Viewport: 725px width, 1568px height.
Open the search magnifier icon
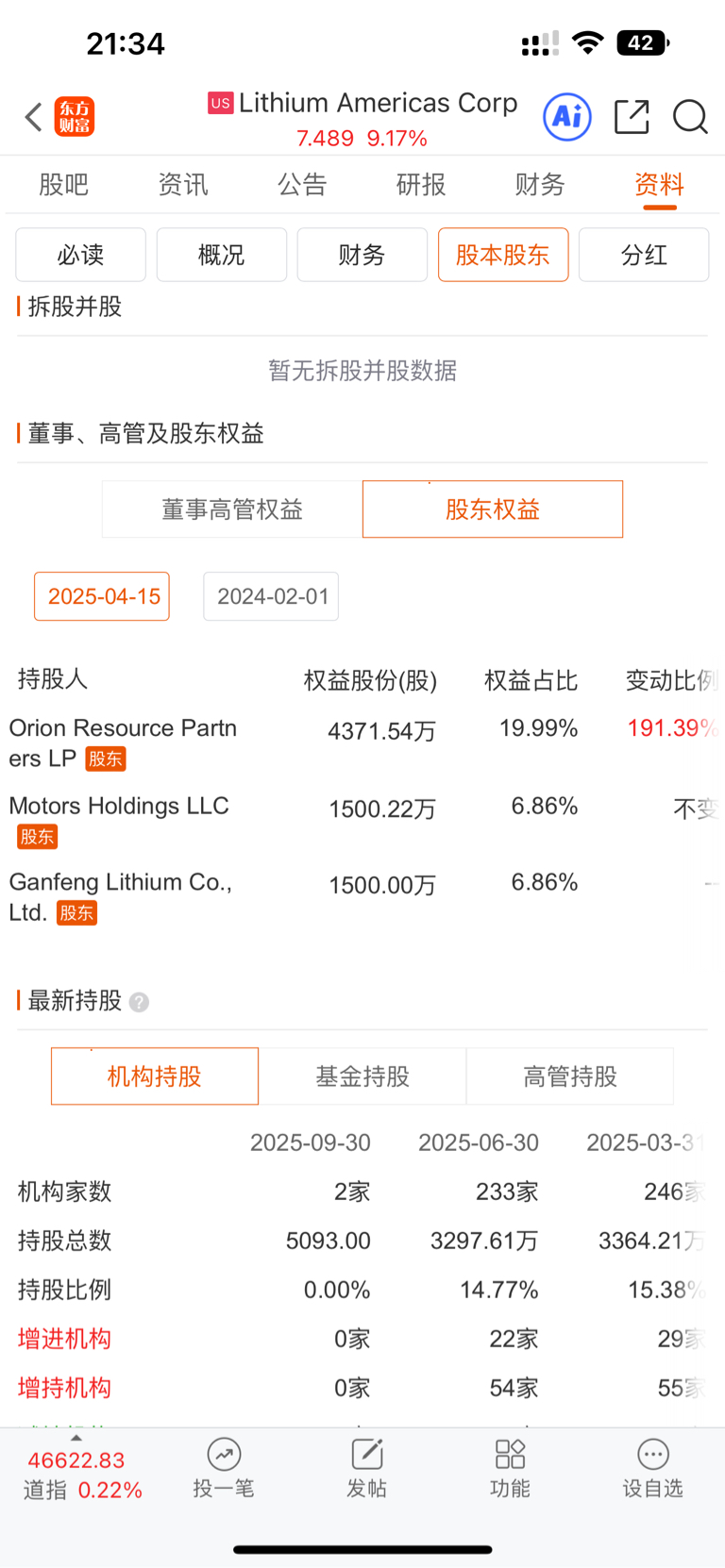click(x=690, y=117)
